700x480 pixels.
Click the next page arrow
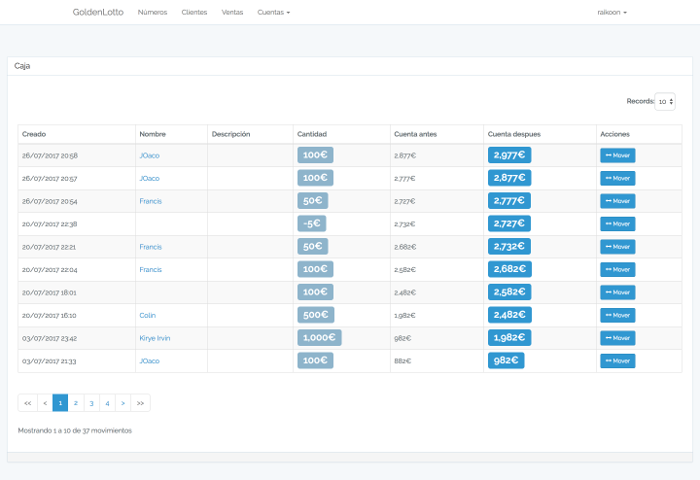point(123,403)
